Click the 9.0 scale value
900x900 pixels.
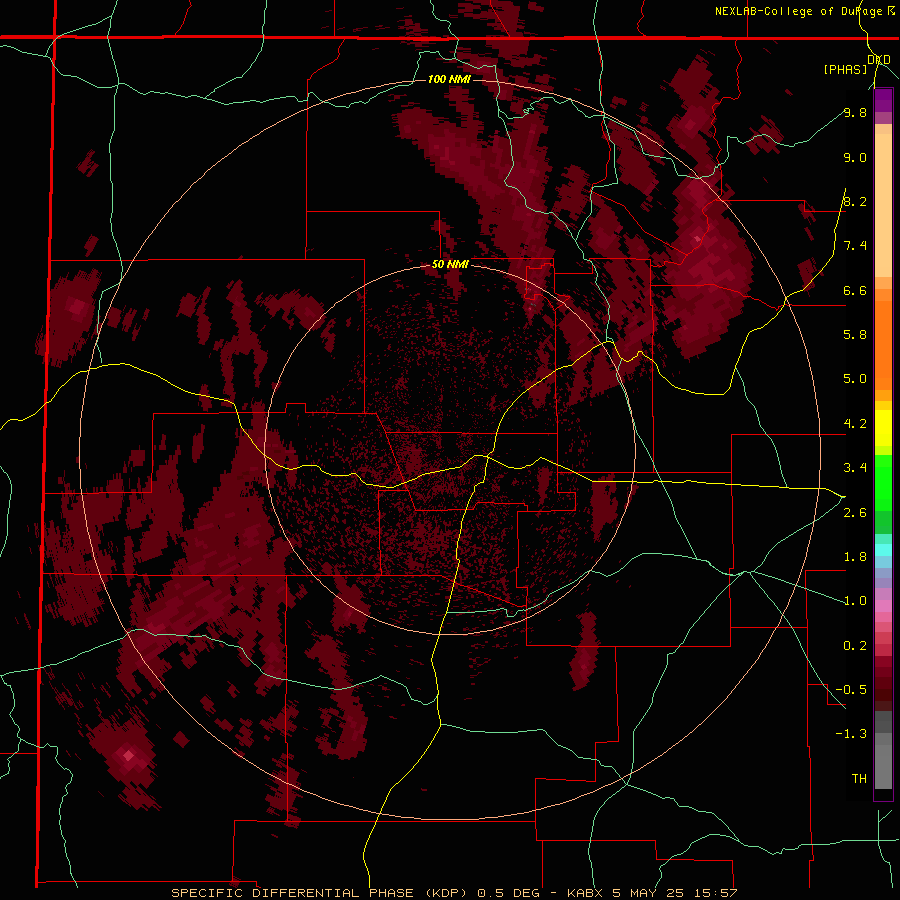tap(855, 157)
